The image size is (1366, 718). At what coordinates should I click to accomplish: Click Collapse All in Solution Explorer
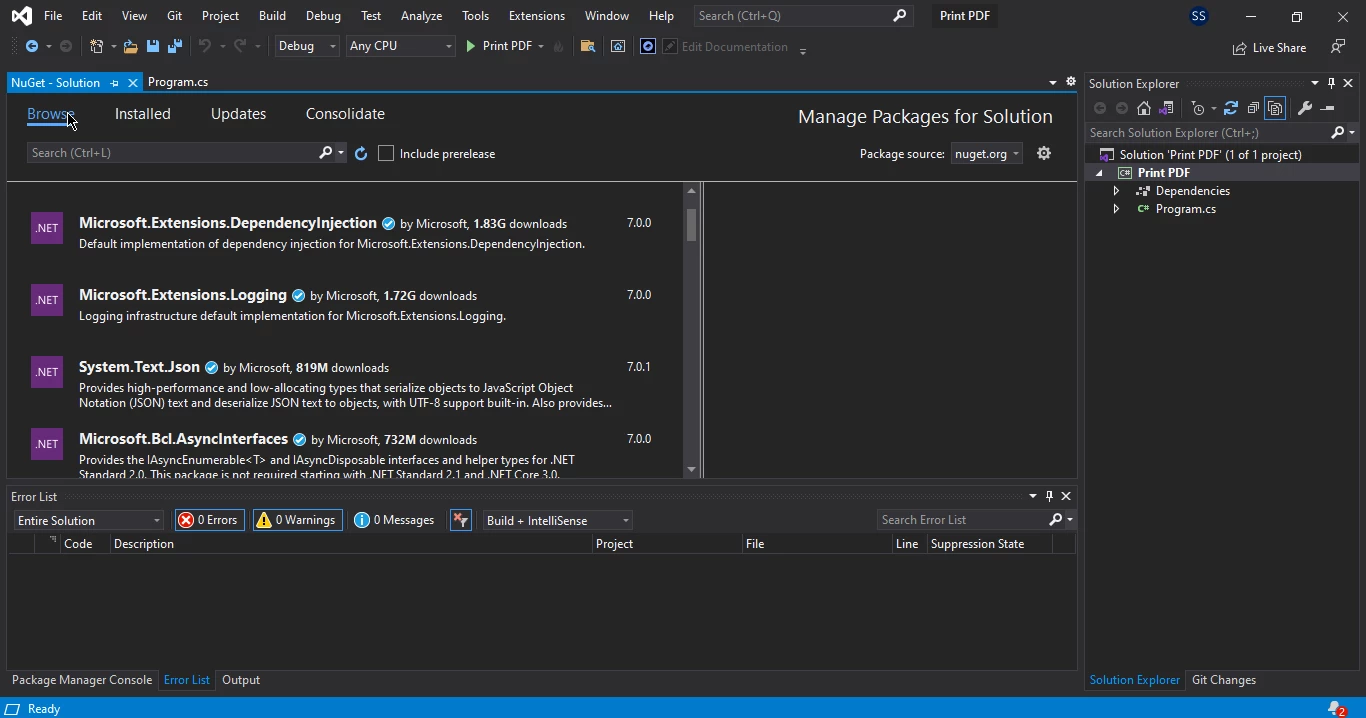[1253, 108]
